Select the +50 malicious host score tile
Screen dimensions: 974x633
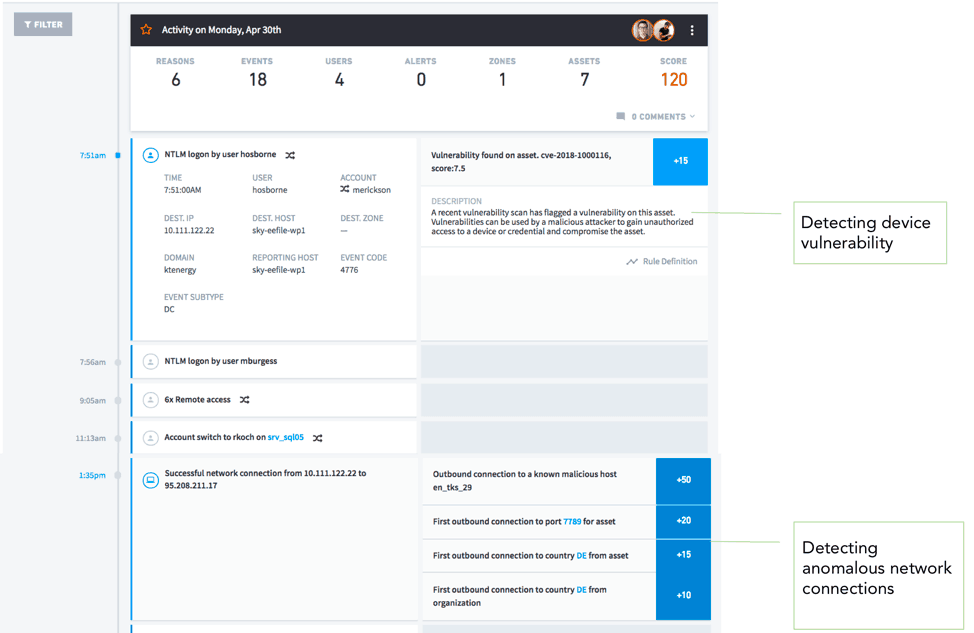[x=683, y=481]
